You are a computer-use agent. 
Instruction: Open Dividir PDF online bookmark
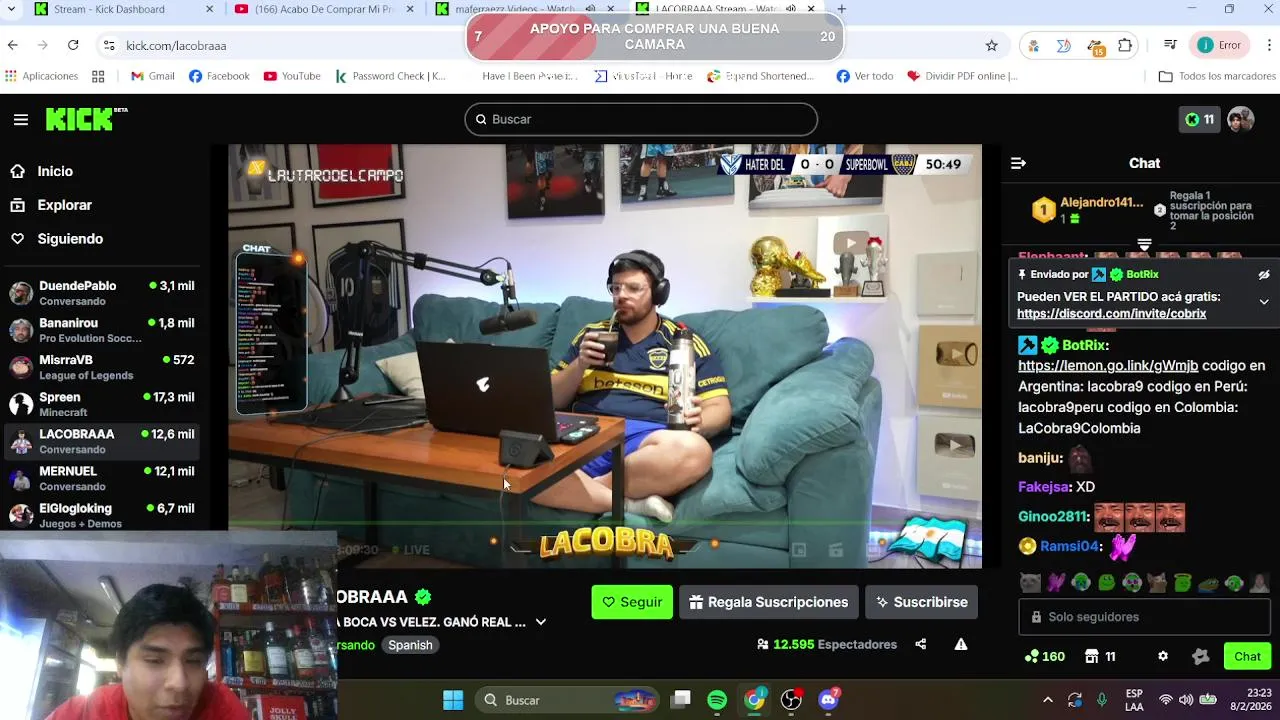tap(962, 76)
